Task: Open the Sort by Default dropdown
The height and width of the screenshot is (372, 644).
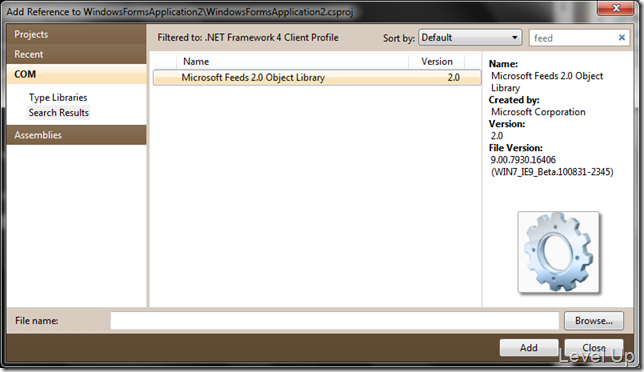Action: (470, 38)
